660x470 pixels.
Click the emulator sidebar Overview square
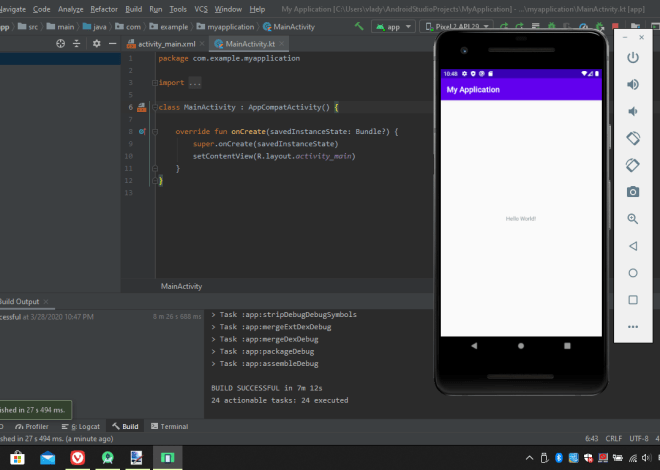(x=633, y=300)
